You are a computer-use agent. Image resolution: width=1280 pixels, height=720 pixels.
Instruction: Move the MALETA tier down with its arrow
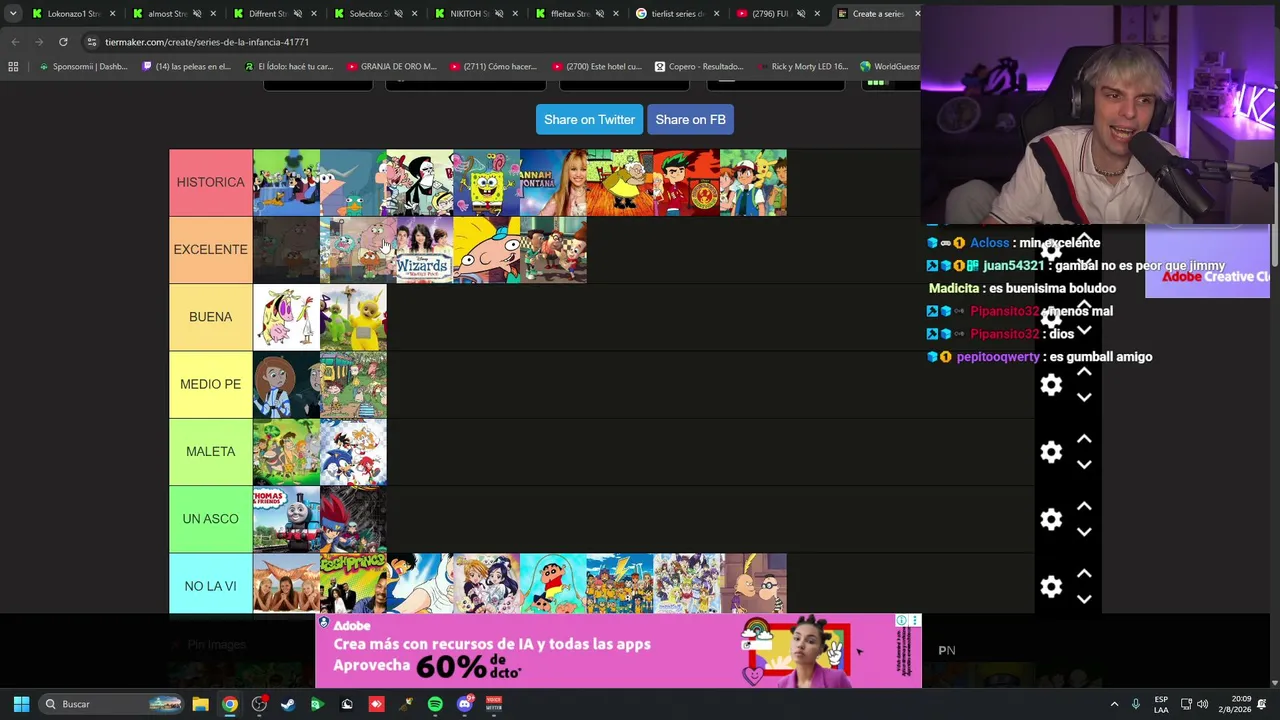(1084, 464)
